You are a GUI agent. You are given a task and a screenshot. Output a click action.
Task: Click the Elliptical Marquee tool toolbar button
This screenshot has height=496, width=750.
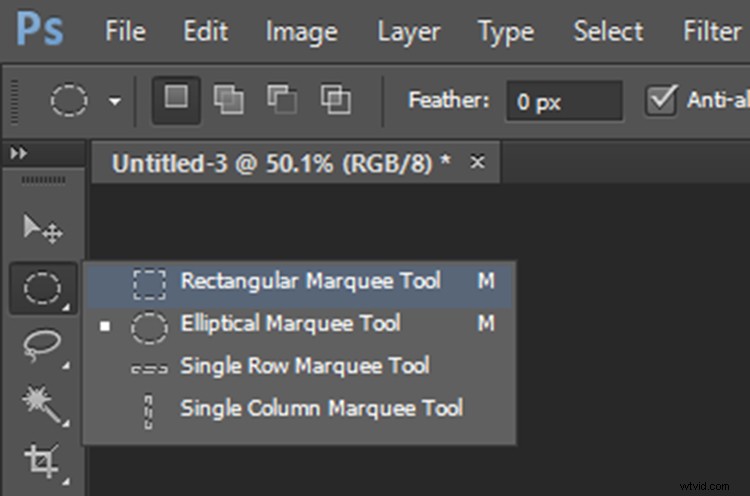pos(42,289)
